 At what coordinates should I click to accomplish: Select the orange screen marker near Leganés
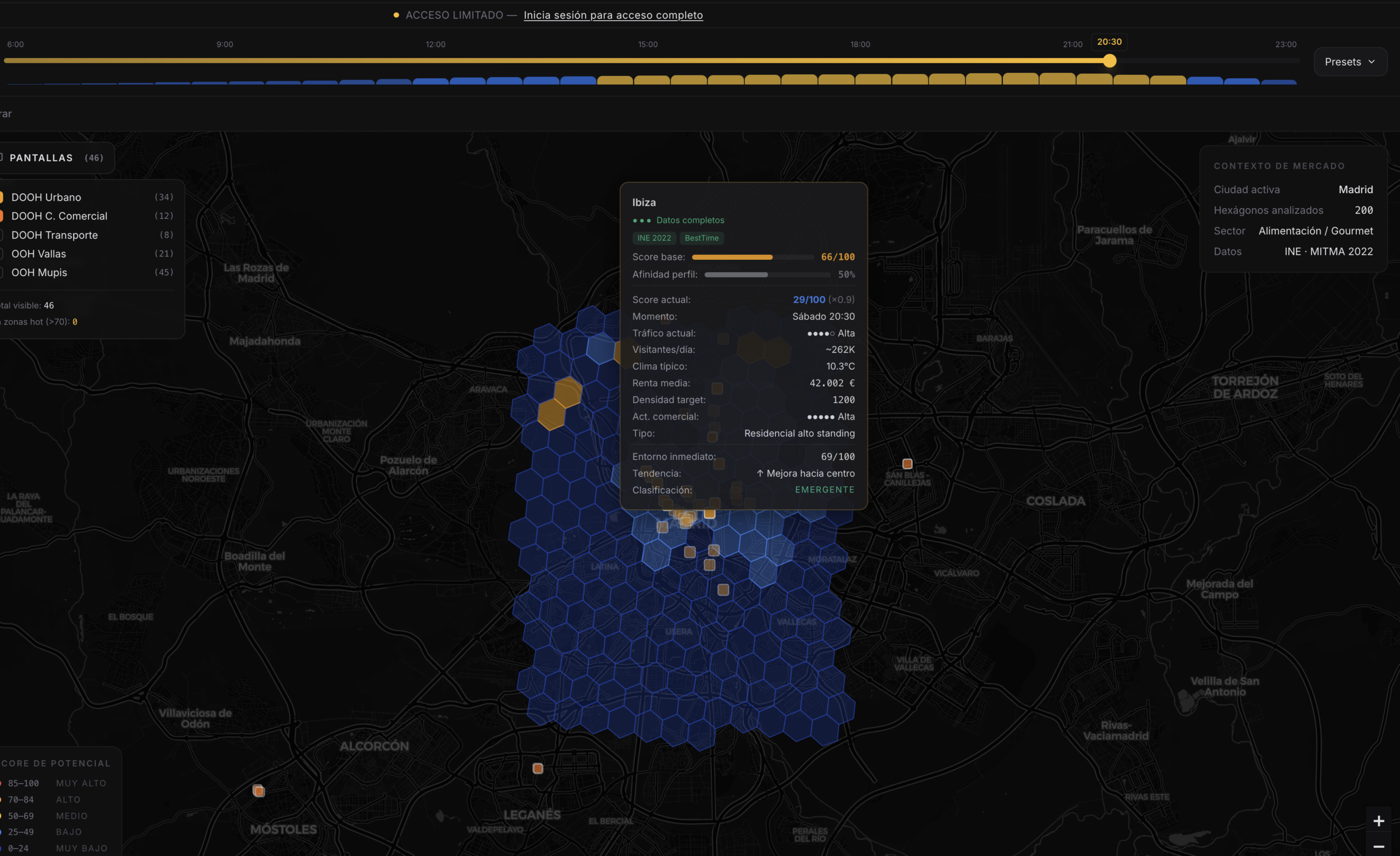coord(537,768)
